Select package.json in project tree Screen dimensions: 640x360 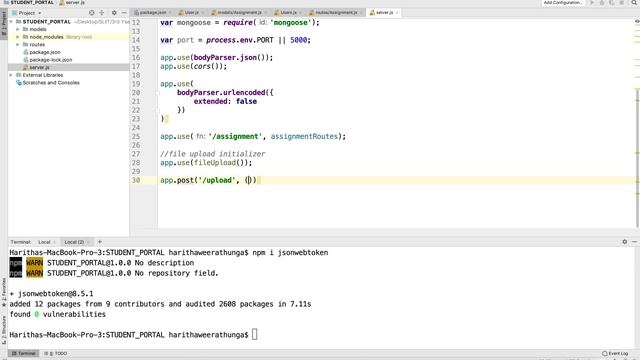[45, 52]
